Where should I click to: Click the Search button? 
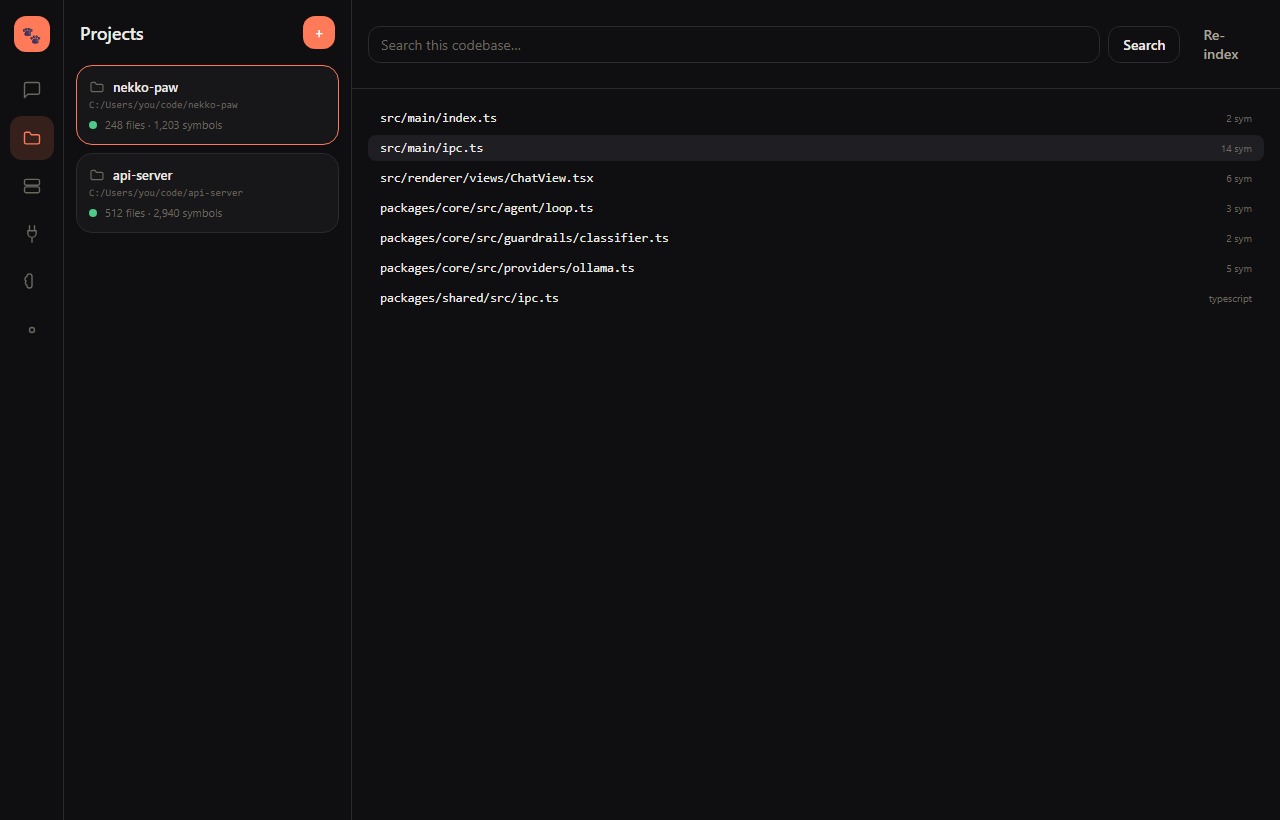point(1144,45)
